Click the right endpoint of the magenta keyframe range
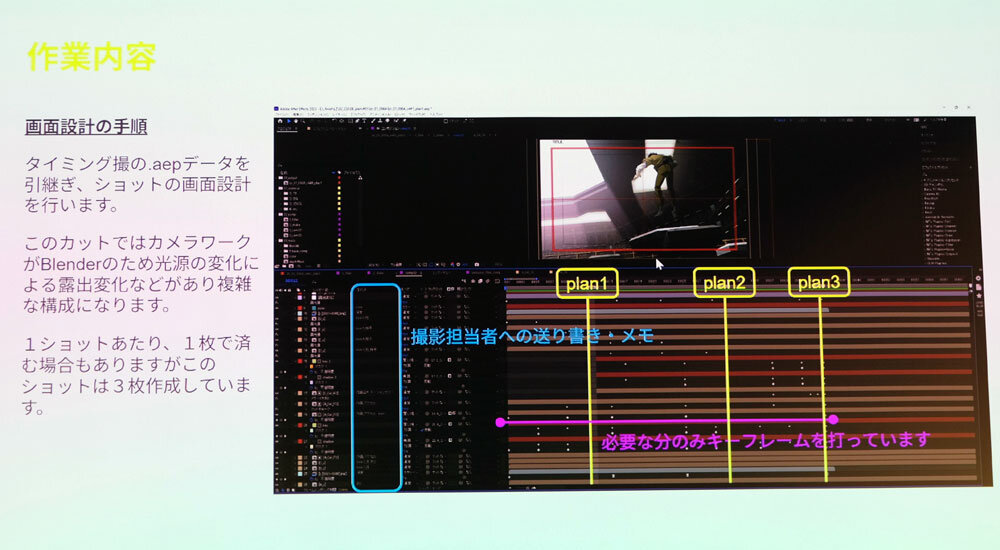The width and height of the screenshot is (1000, 550). click(833, 420)
